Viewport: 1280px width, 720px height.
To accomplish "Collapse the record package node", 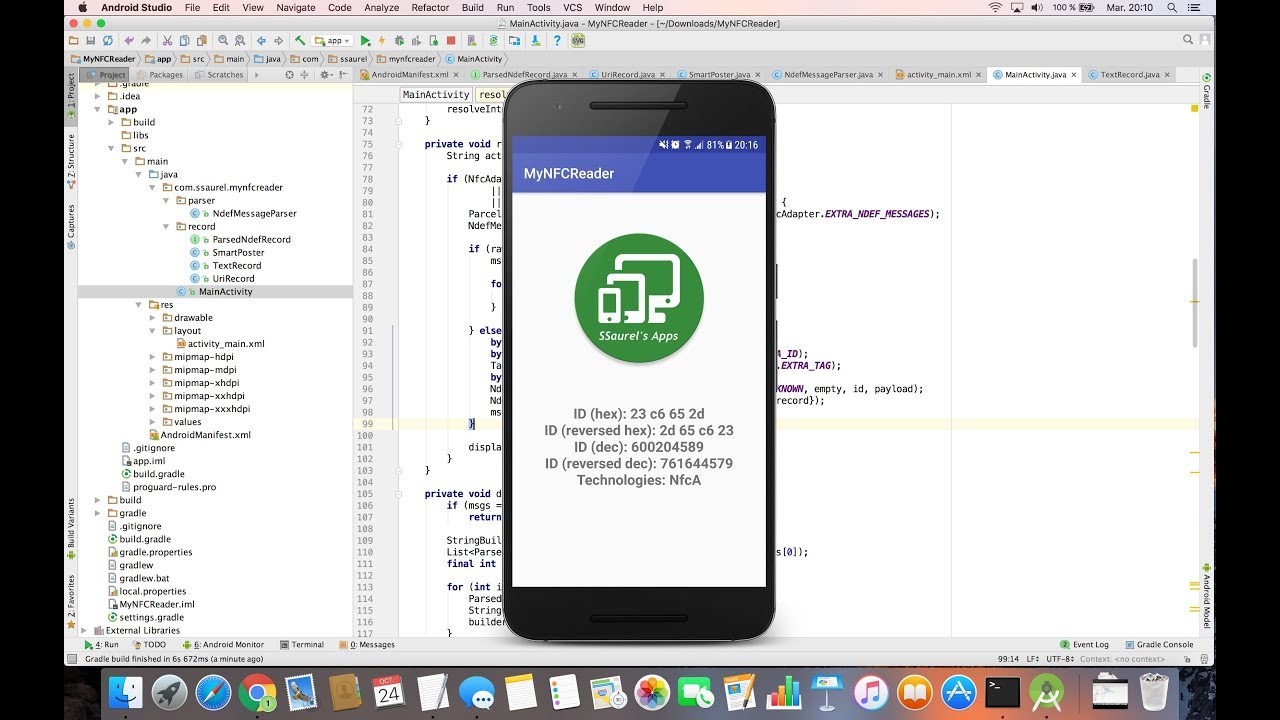I will [x=167, y=226].
